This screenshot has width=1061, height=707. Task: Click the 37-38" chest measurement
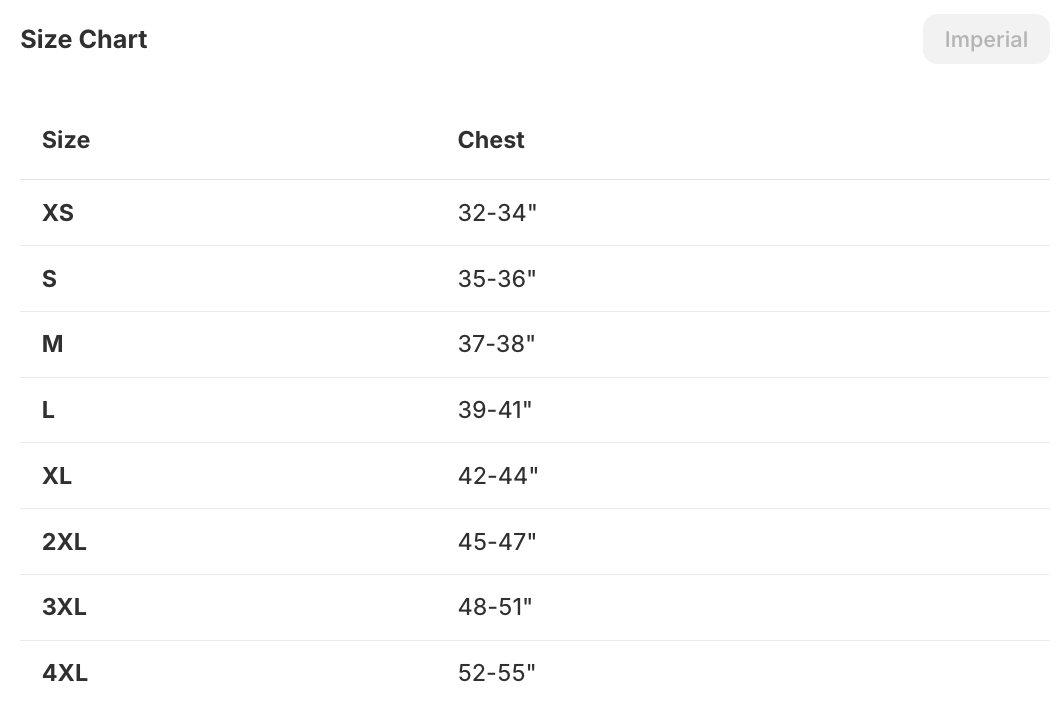tap(496, 344)
